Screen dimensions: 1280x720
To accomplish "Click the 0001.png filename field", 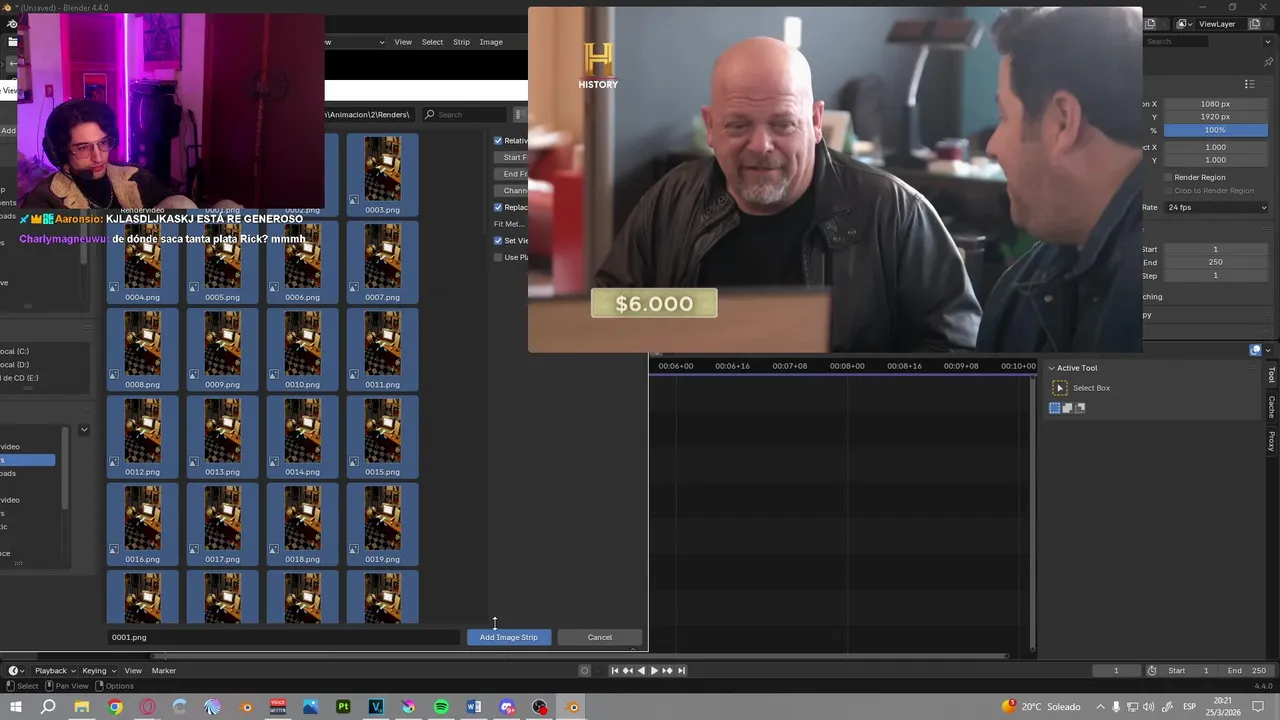I will pos(284,637).
